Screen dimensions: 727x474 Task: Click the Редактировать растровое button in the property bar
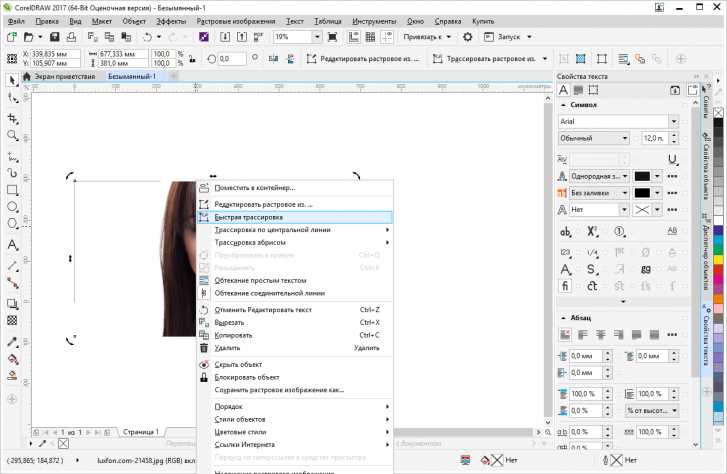[x=365, y=59]
